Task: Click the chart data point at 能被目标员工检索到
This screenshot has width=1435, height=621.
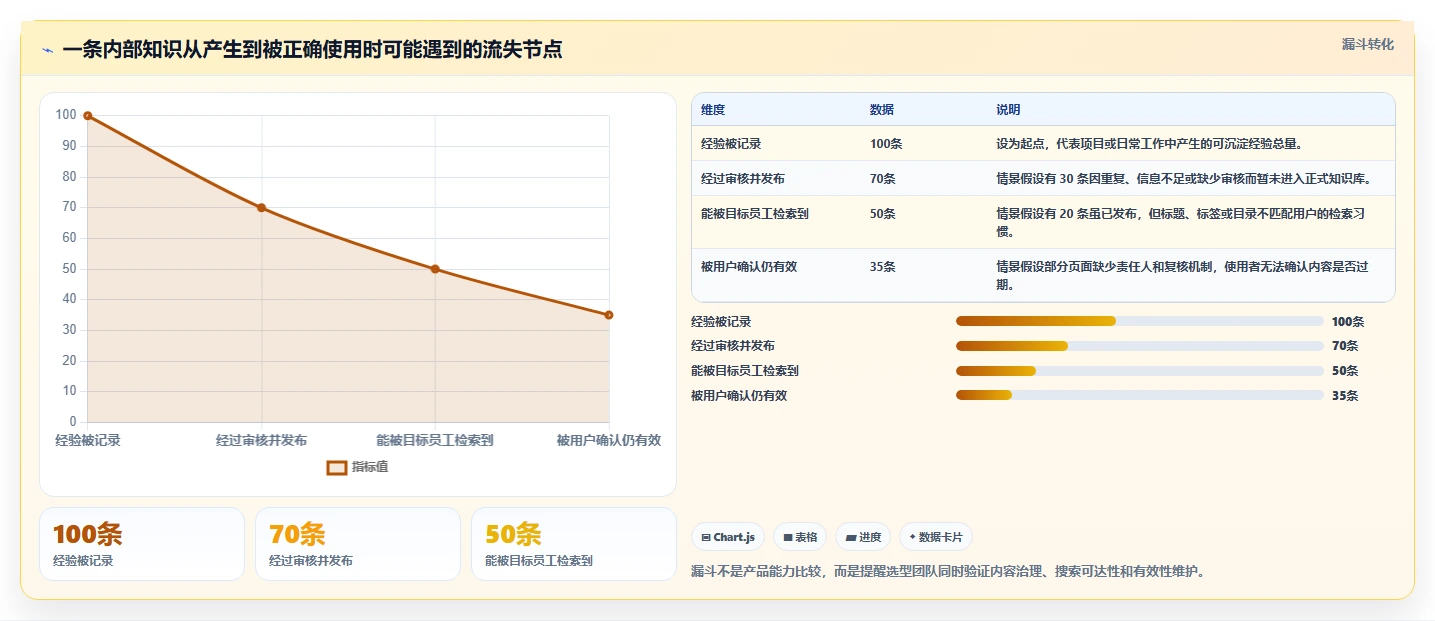Action: coord(435,269)
